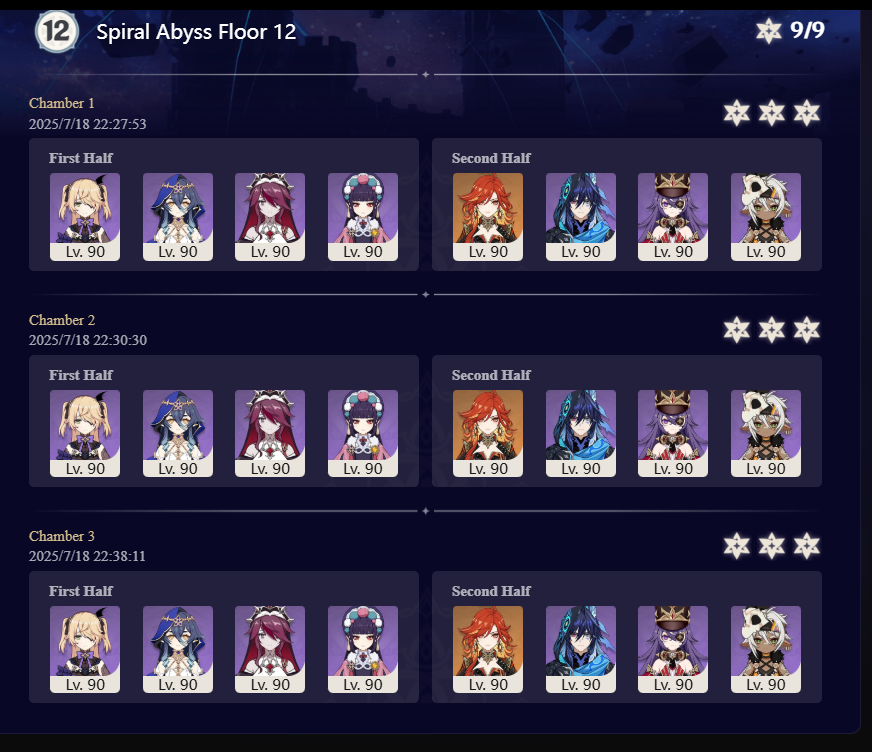This screenshot has width=872, height=752.
Task: Click the first star of Chamber 1
Action: click(x=737, y=113)
